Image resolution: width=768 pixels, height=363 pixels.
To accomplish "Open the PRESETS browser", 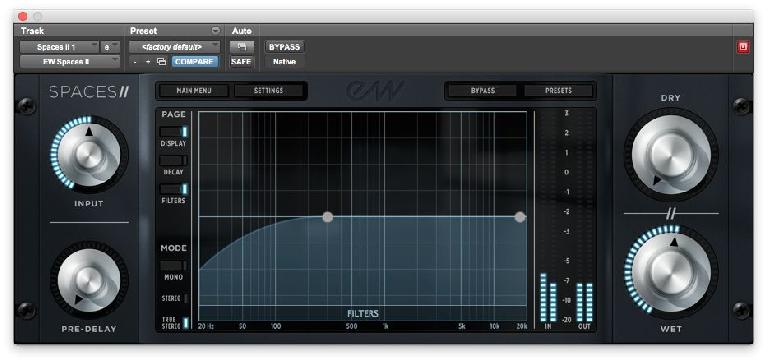I will tap(558, 91).
